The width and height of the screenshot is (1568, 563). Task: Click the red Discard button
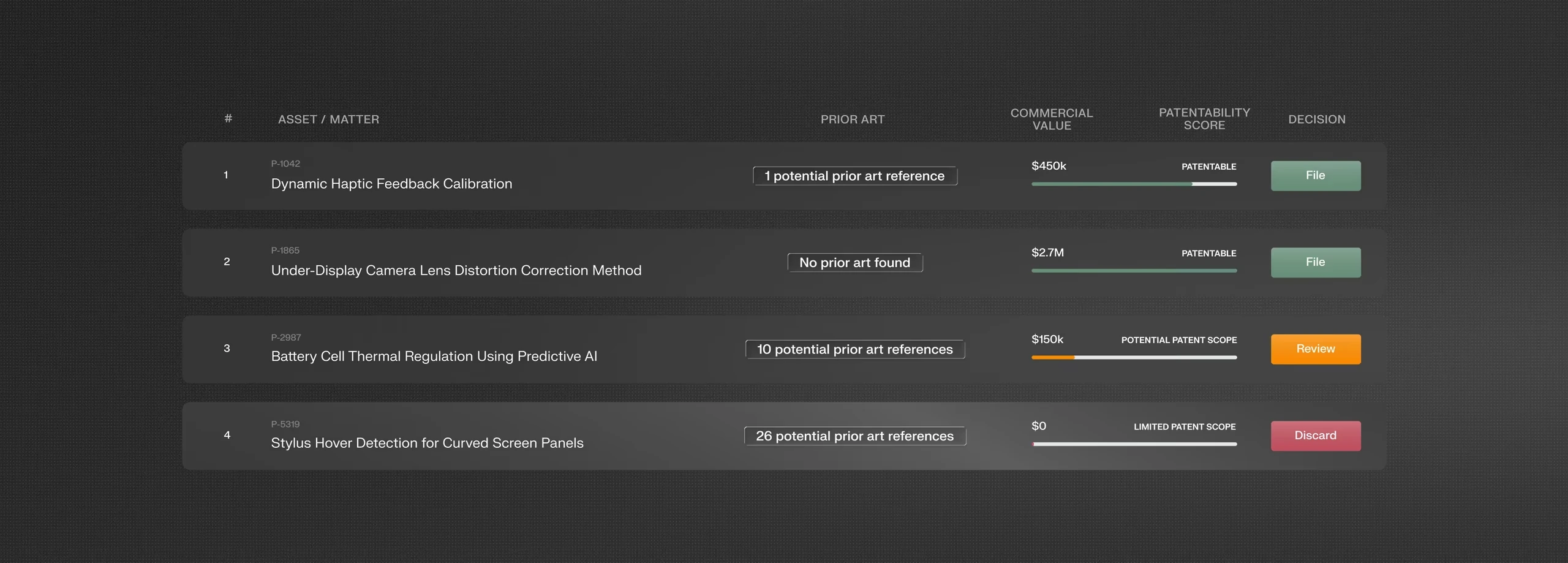[x=1316, y=436]
